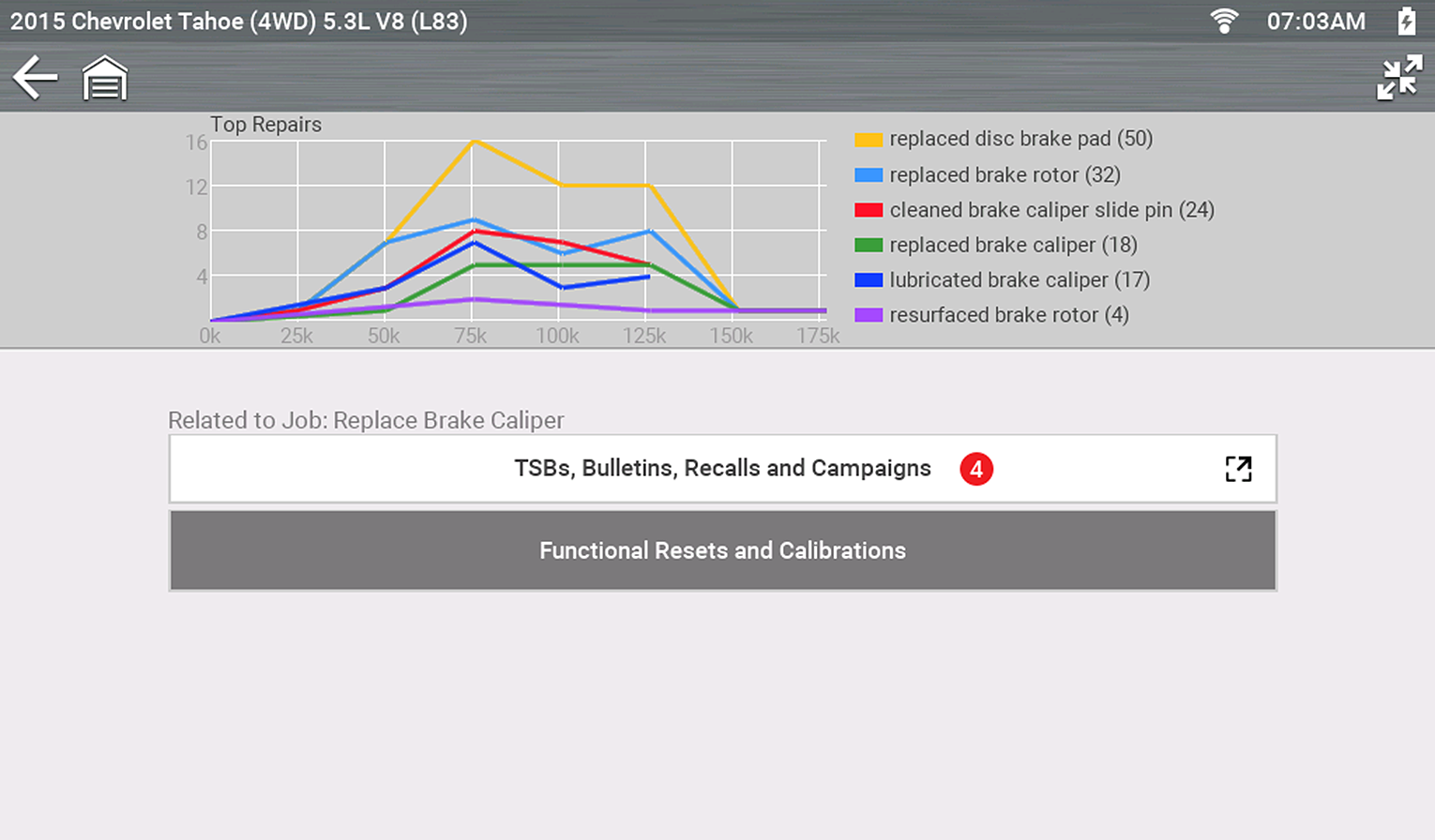This screenshot has height=840, width=1435.
Task: Select the light blue replaced brake rotor swatch
Action: point(869,175)
